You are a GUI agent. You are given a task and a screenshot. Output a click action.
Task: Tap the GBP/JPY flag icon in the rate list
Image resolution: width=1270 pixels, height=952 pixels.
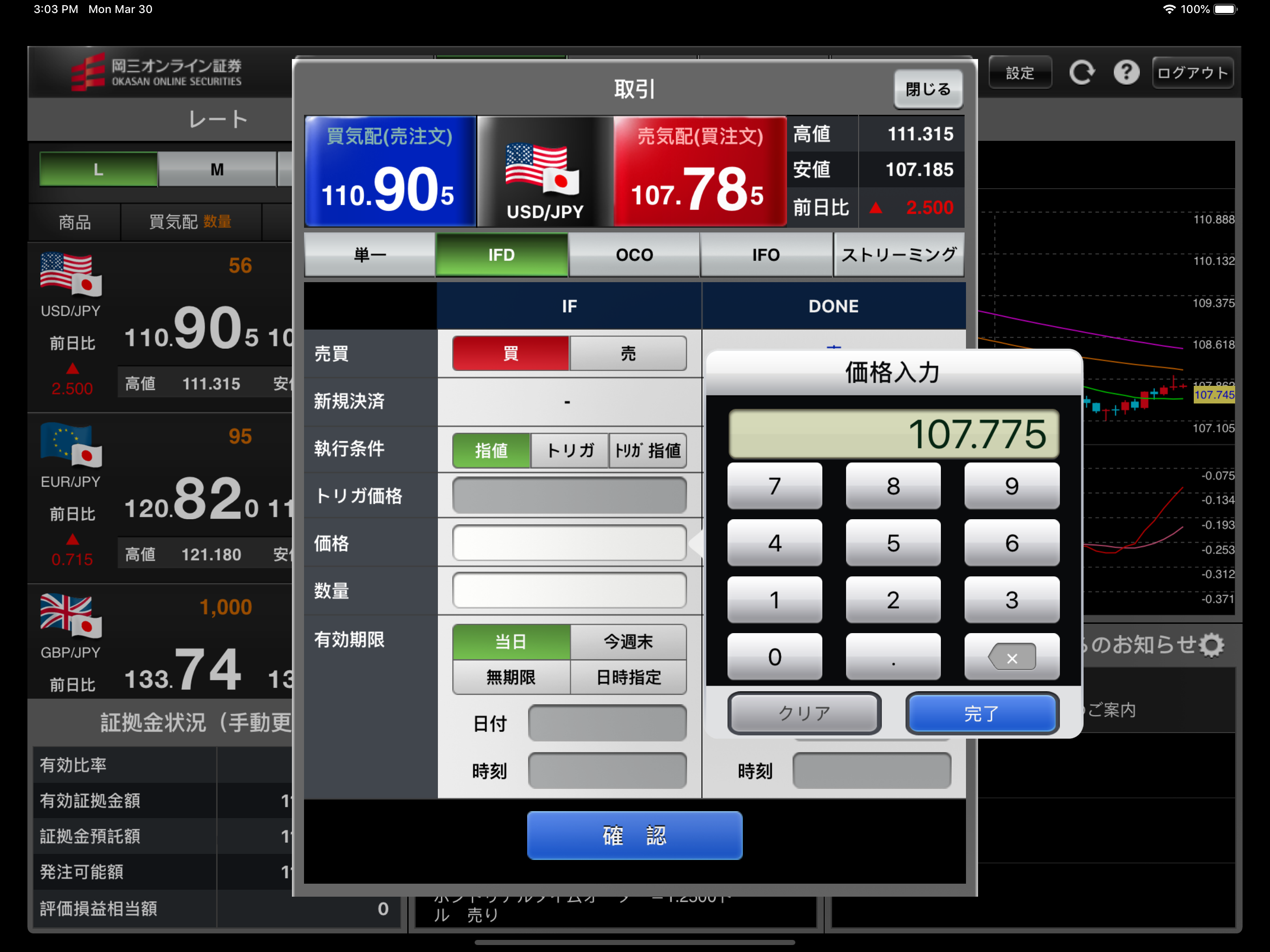click(x=71, y=615)
